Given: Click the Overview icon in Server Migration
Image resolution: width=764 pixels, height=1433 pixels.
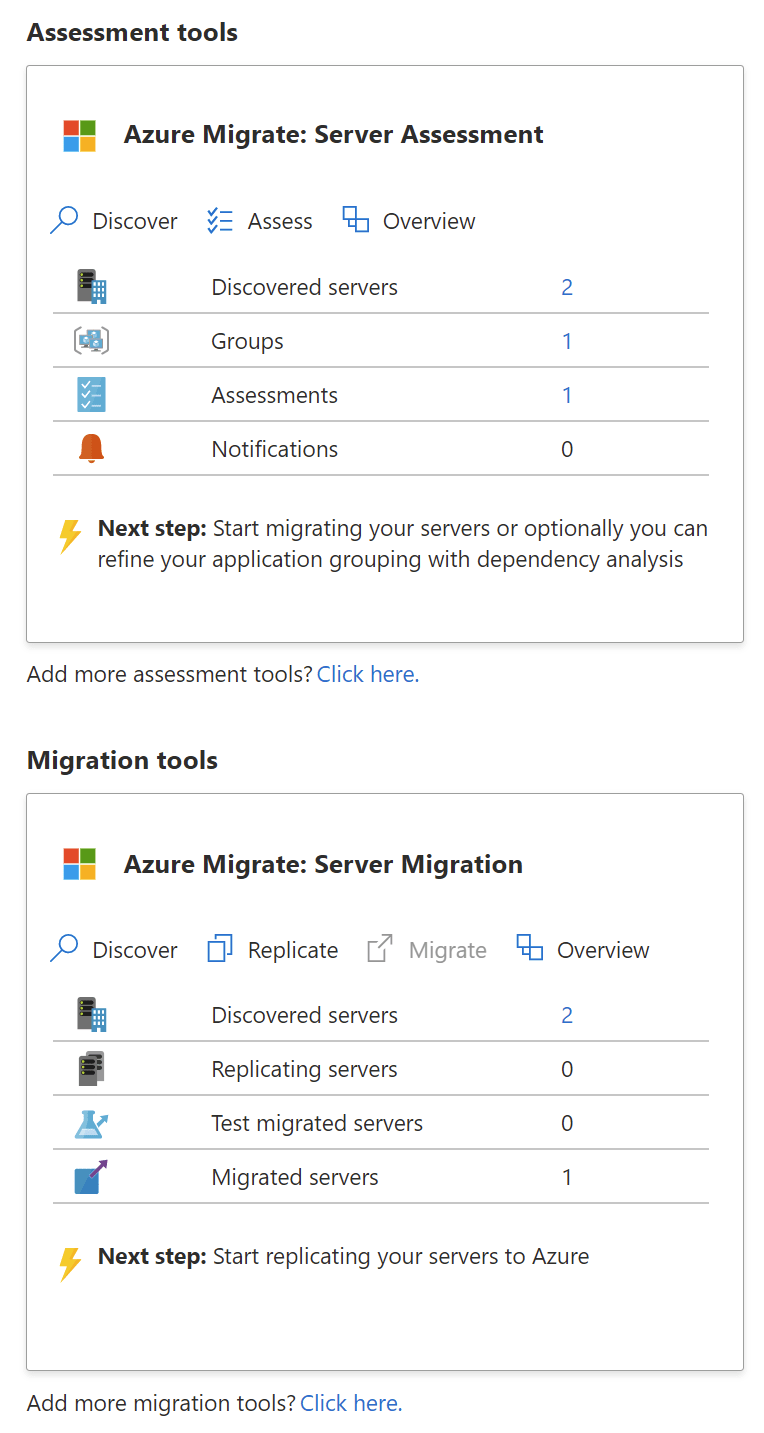Looking at the screenshot, I should coord(529,948).
